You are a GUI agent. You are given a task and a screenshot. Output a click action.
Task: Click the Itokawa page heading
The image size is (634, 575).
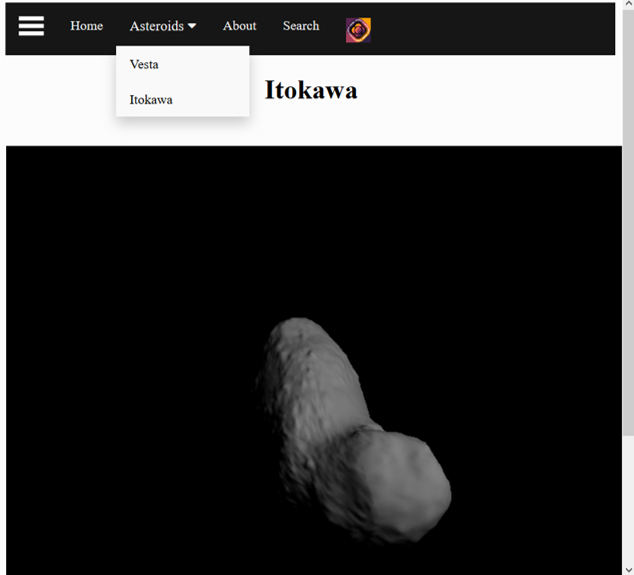311,90
